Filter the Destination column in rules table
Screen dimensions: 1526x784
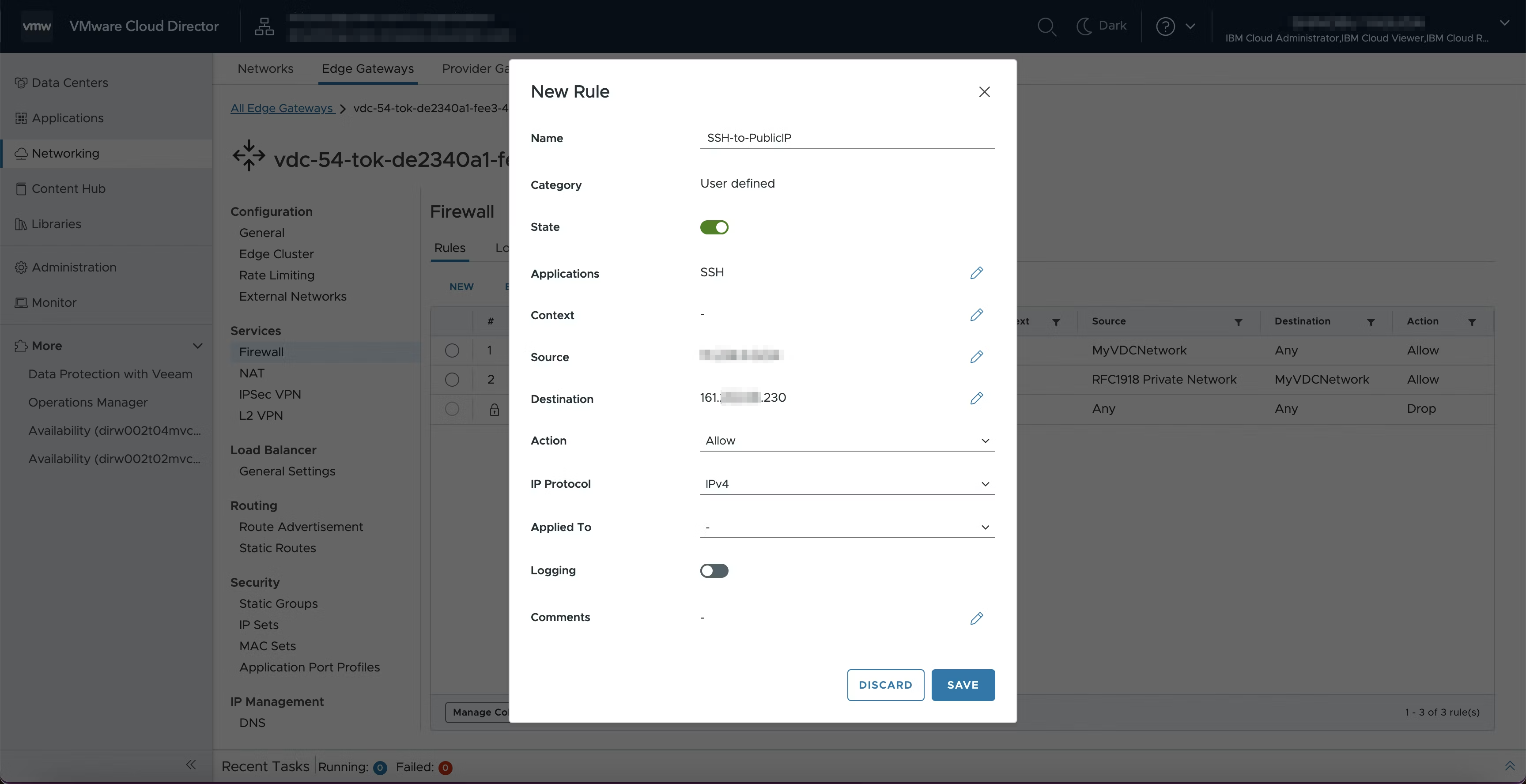coord(1370,322)
